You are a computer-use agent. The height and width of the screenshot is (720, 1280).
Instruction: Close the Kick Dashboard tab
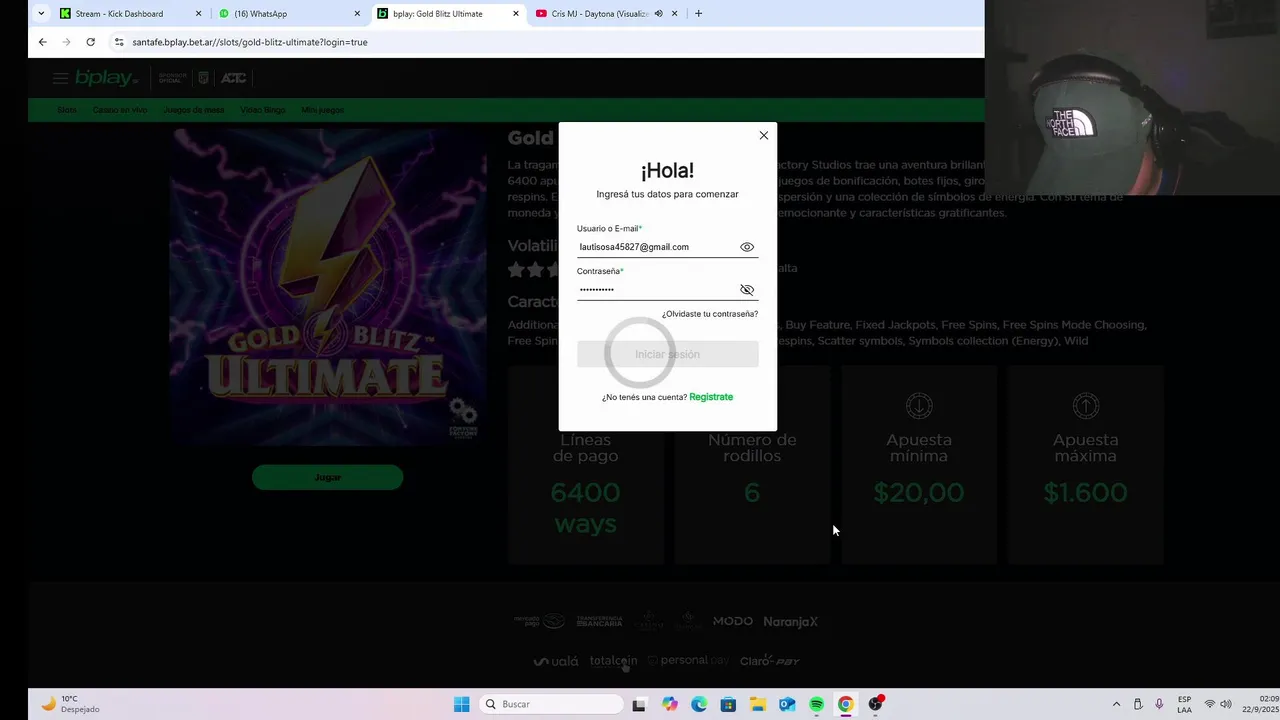[199, 14]
